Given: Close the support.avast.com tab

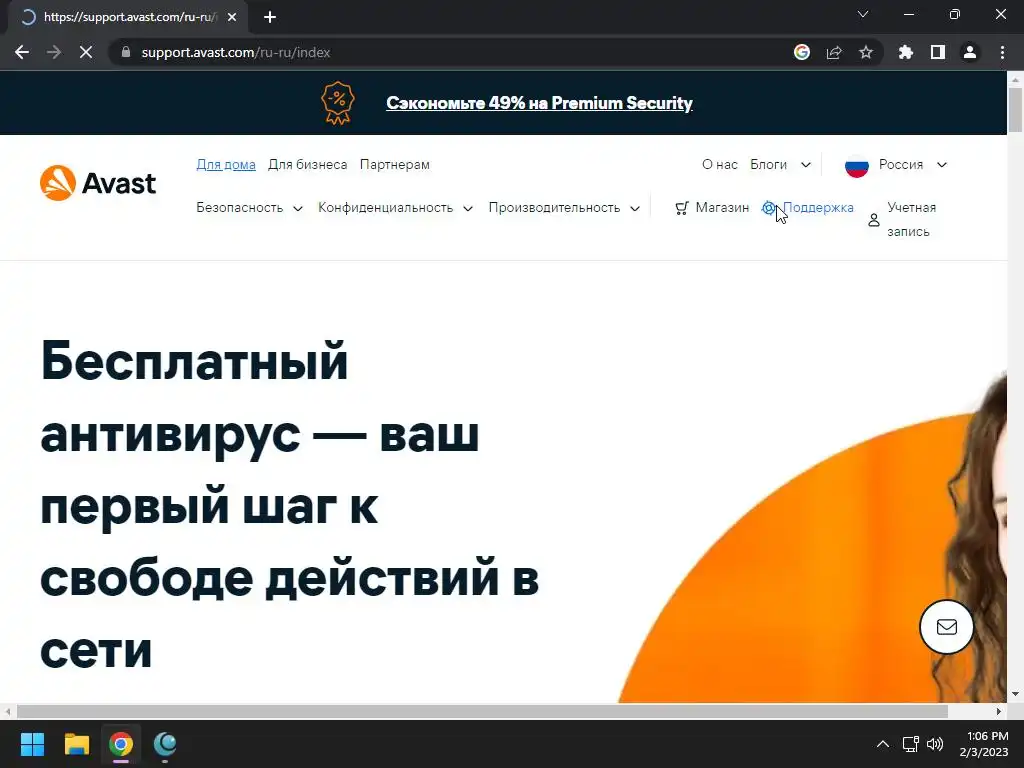Looking at the screenshot, I should pyautogui.click(x=232, y=17).
